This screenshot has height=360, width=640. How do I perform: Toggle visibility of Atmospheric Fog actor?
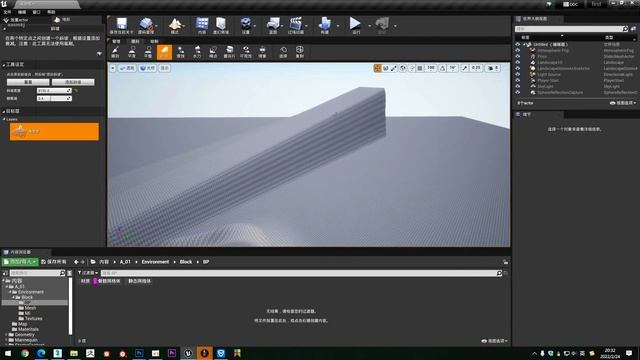tap(518, 50)
